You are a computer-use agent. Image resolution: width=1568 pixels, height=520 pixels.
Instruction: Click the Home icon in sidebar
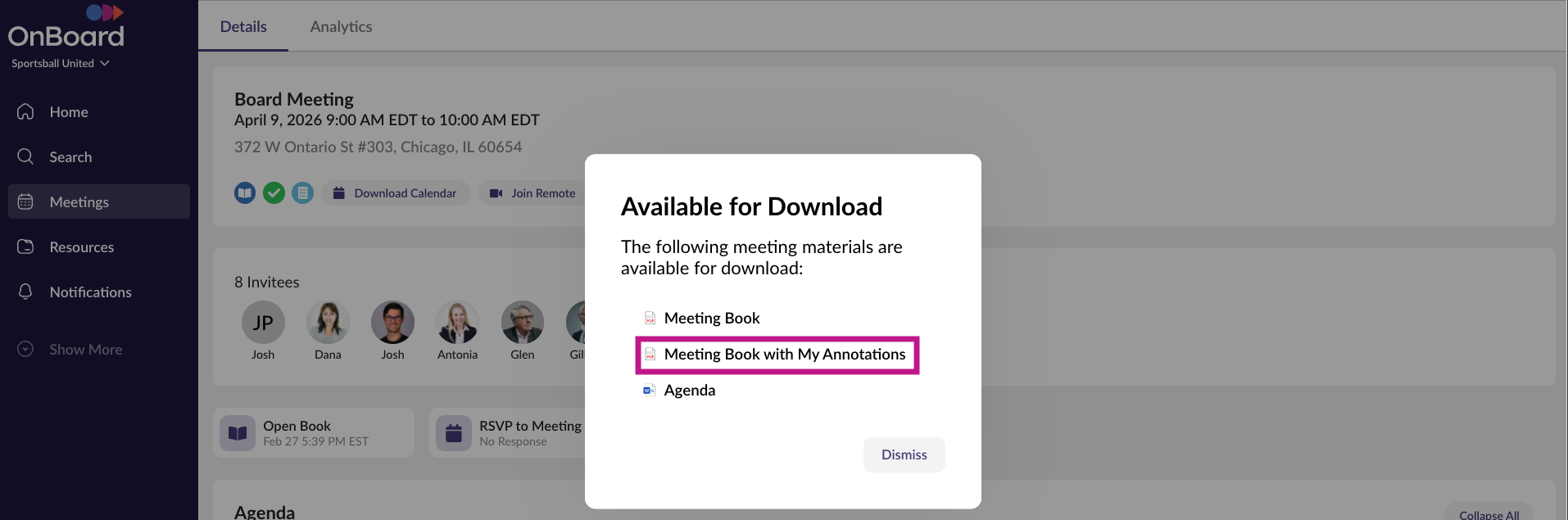[x=25, y=112]
